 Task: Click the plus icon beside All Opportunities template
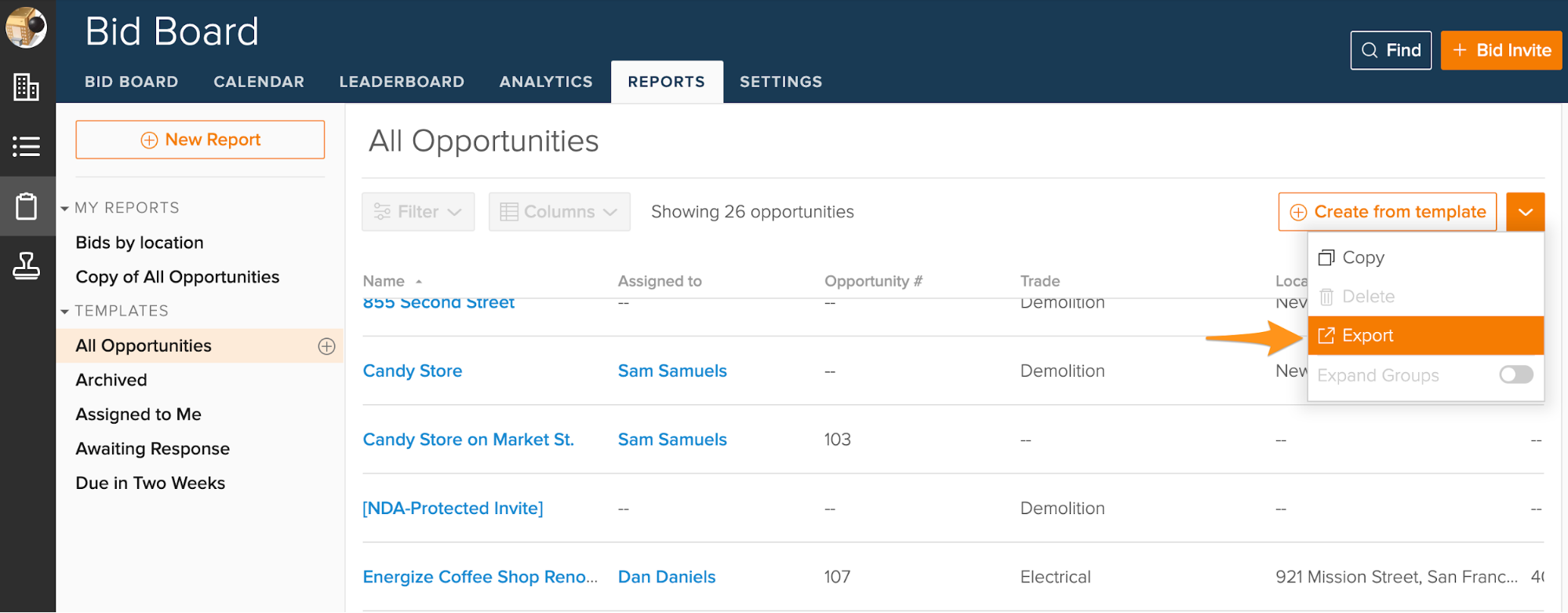[x=326, y=346]
